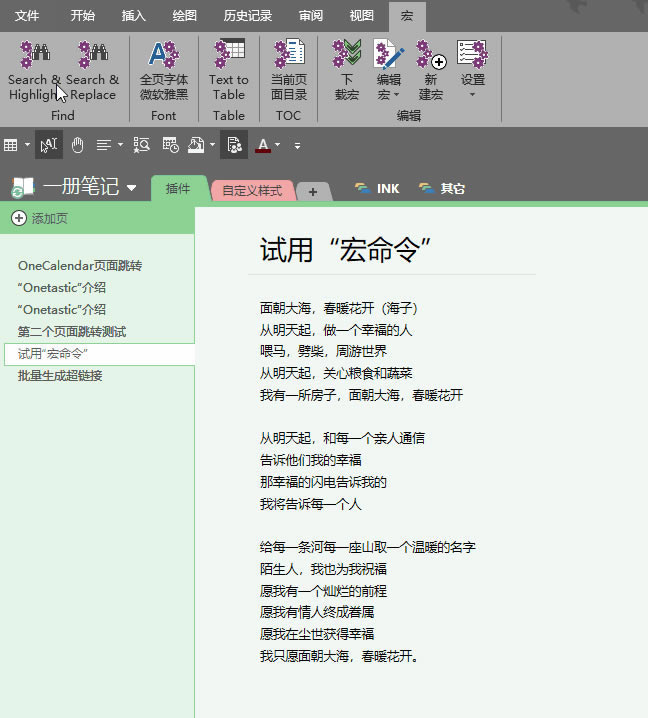This screenshot has width=648, height=718.
Task: Click the insert table icon in quick toolbar
Action: tap(11, 145)
